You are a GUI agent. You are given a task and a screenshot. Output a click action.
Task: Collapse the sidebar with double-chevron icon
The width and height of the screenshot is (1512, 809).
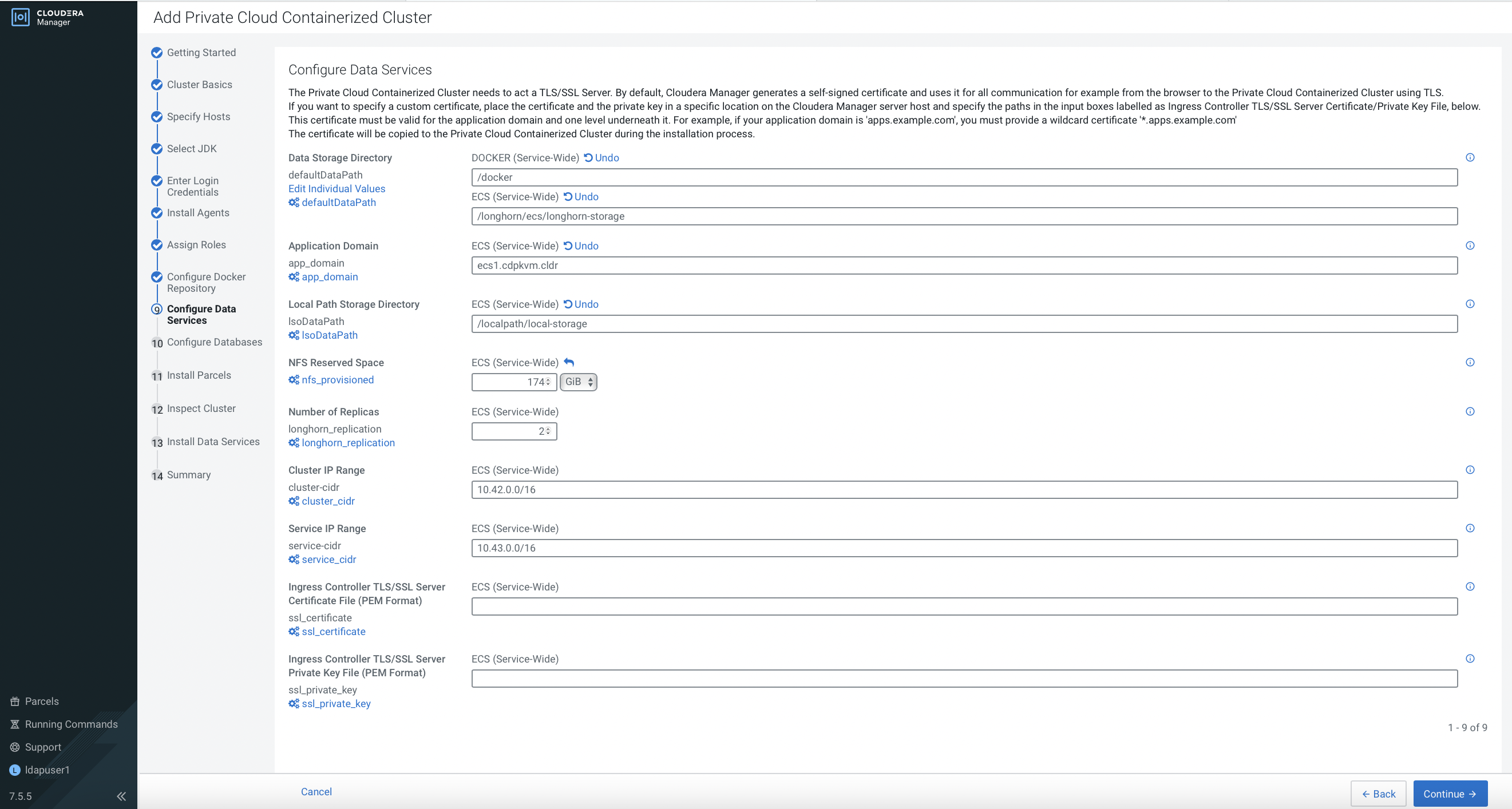(121, 796)
